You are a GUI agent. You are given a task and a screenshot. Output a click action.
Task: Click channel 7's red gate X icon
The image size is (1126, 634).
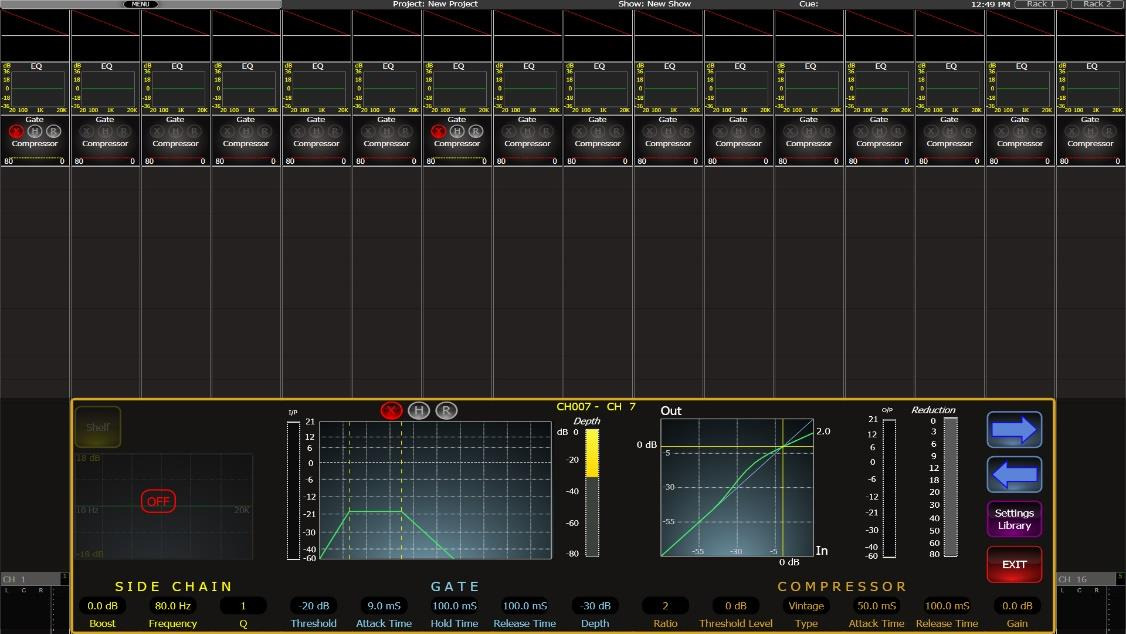[x=439, y=132]
